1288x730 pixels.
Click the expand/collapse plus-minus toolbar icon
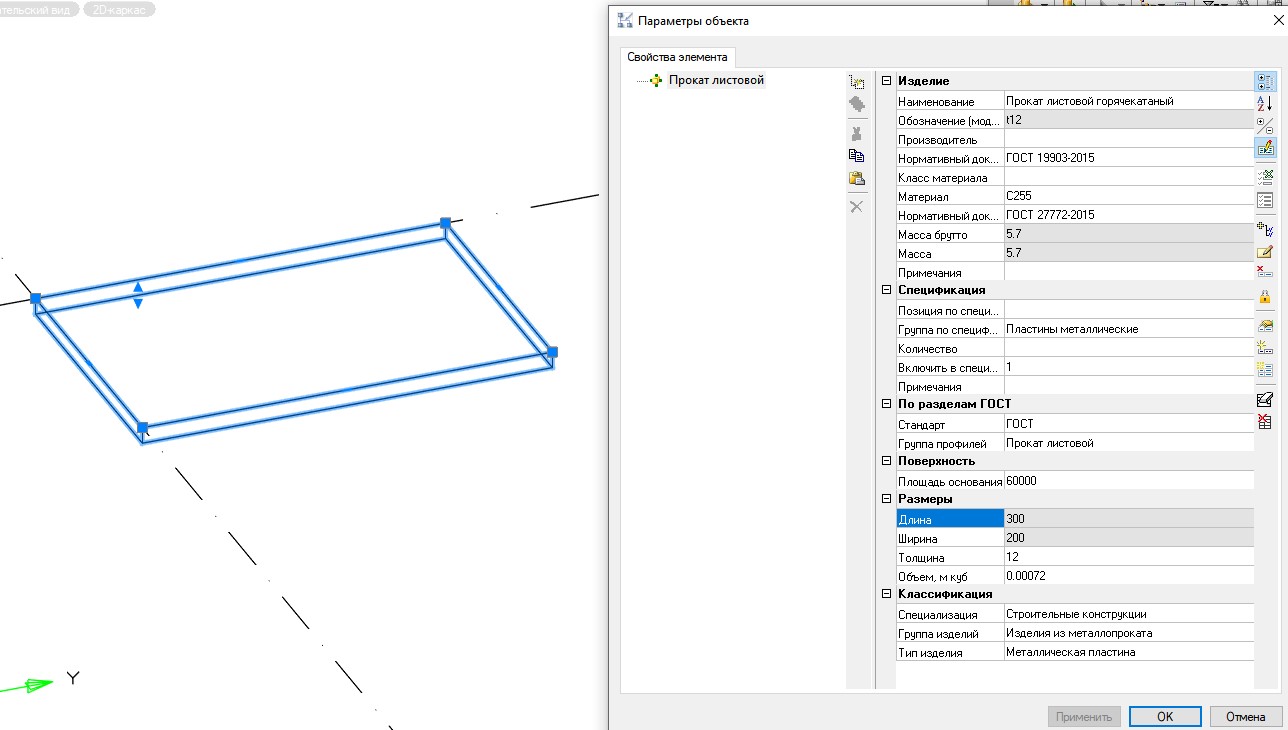pyautogui.click(x=1264, y=125)
